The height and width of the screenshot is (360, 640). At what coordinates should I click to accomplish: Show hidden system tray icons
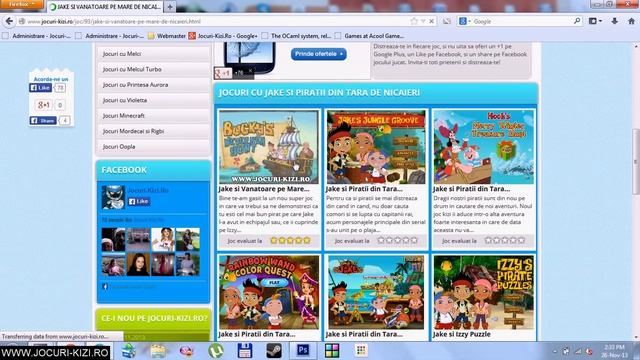pyautogui.click(x=555, y=351)
